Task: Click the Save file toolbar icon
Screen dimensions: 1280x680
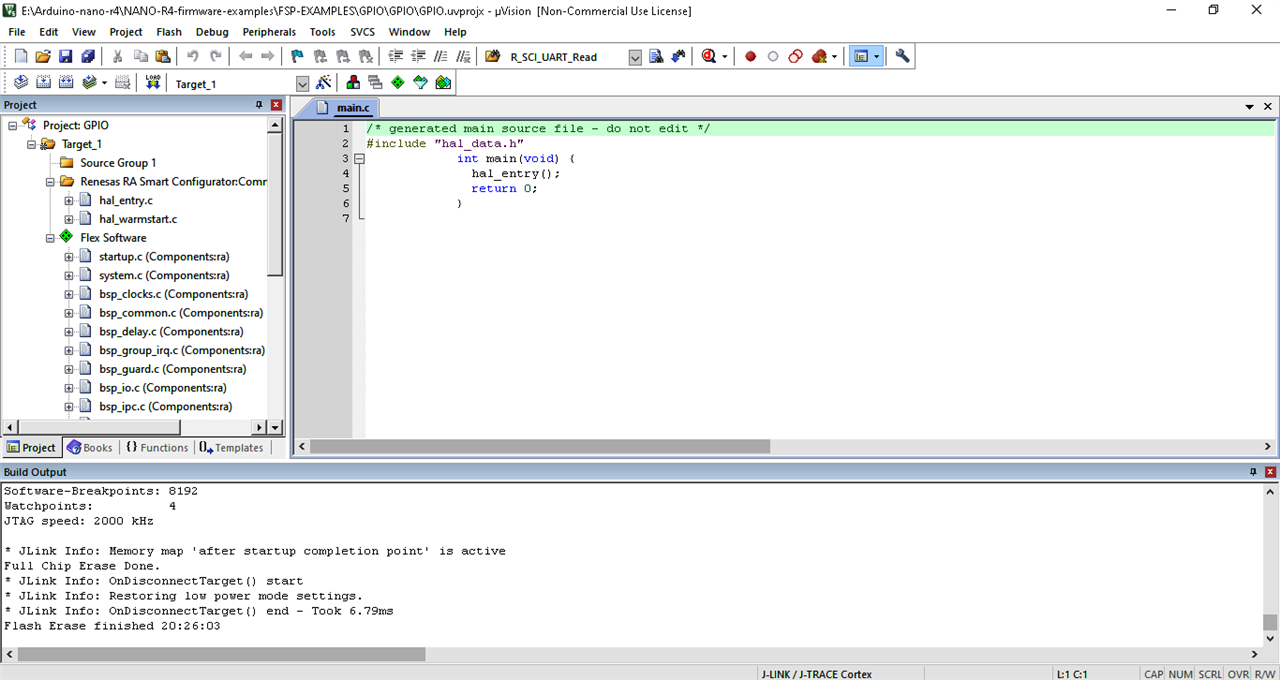Action: 65,57
